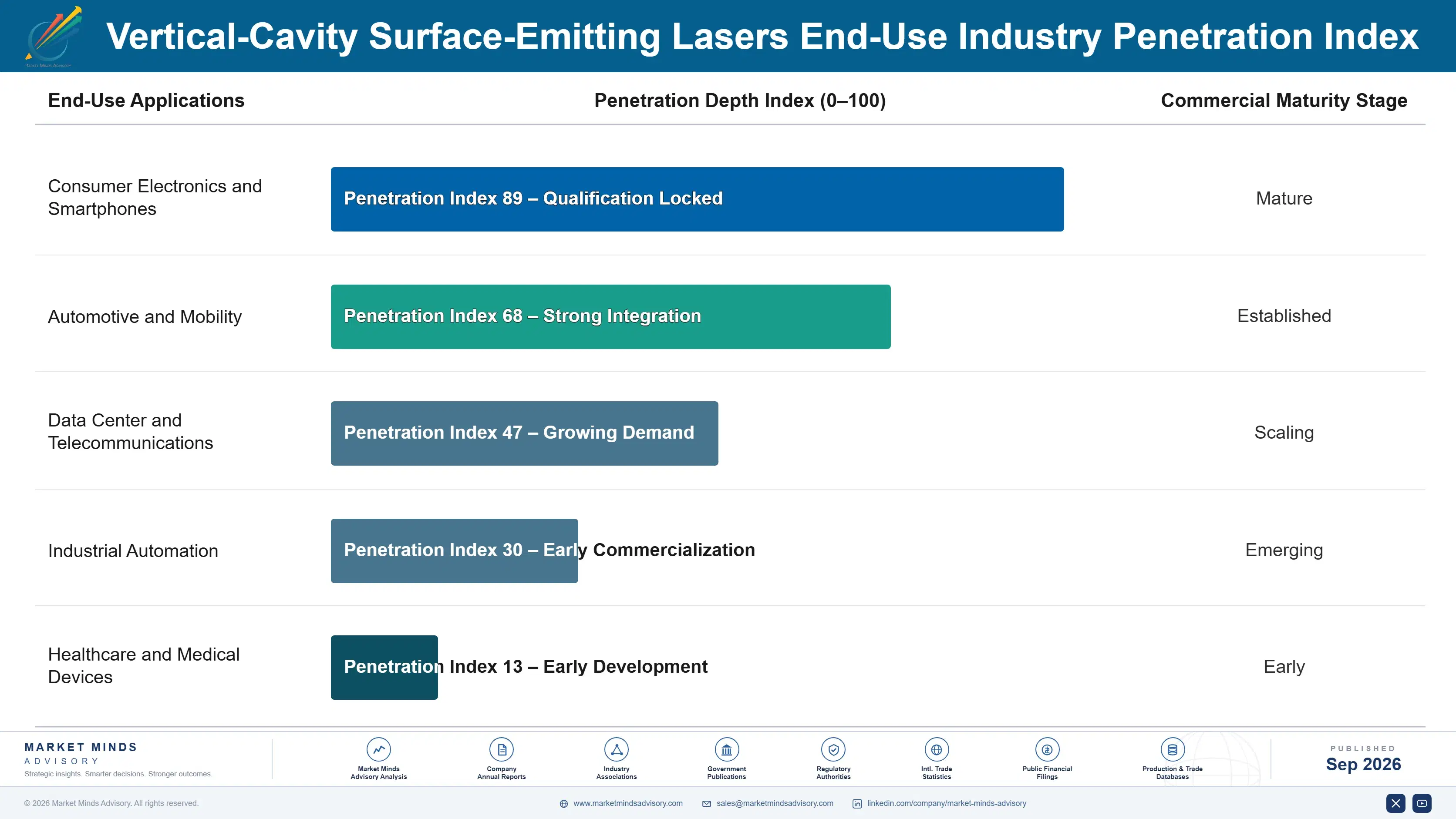1456x819 pixels.
Task: Select the Penetration Index 89 blue bar
Action: coord(697,199)
